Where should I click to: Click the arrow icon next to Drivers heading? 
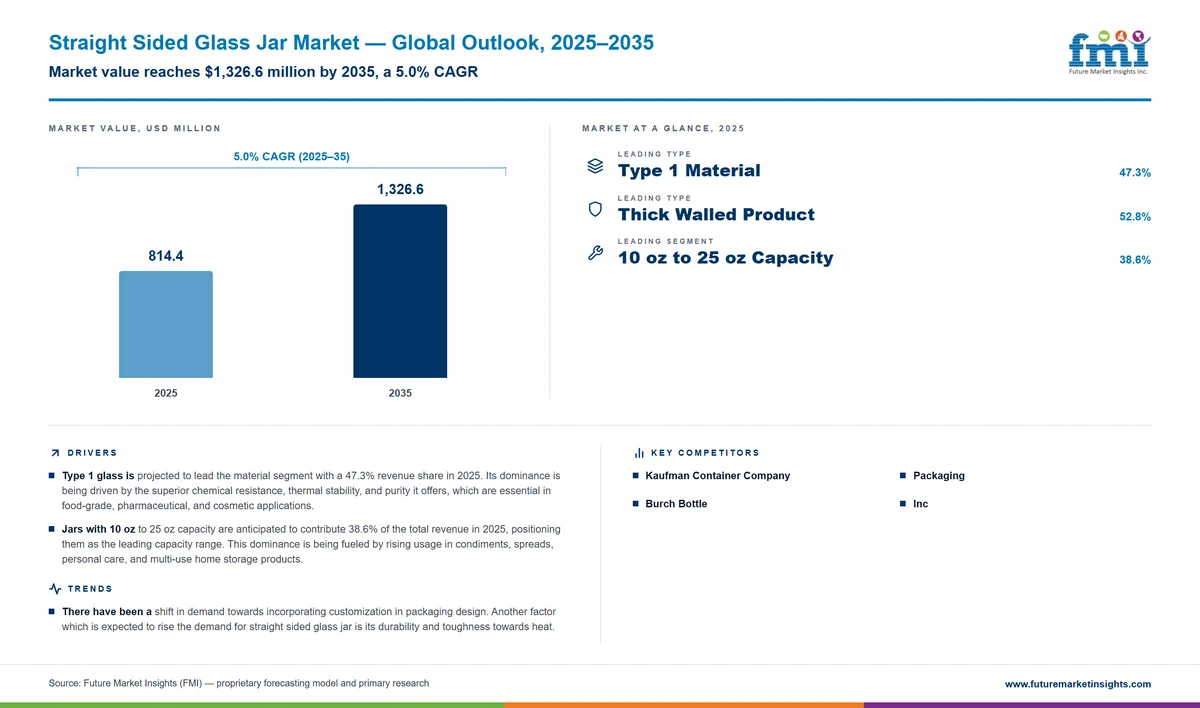(55, 453)
